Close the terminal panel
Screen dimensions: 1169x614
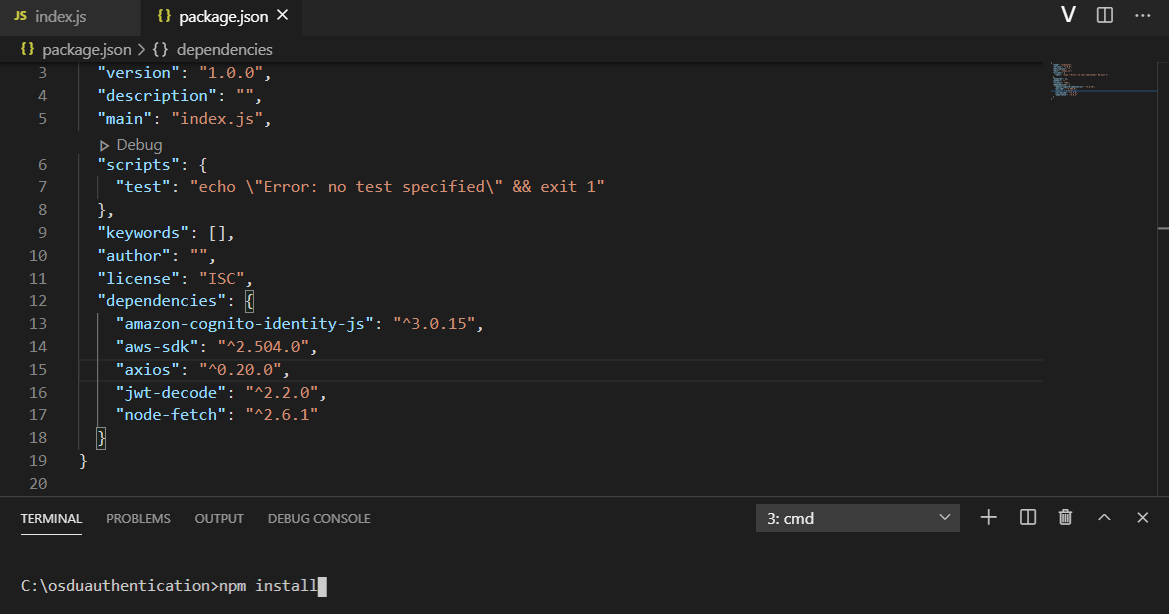pos(1142,517)
